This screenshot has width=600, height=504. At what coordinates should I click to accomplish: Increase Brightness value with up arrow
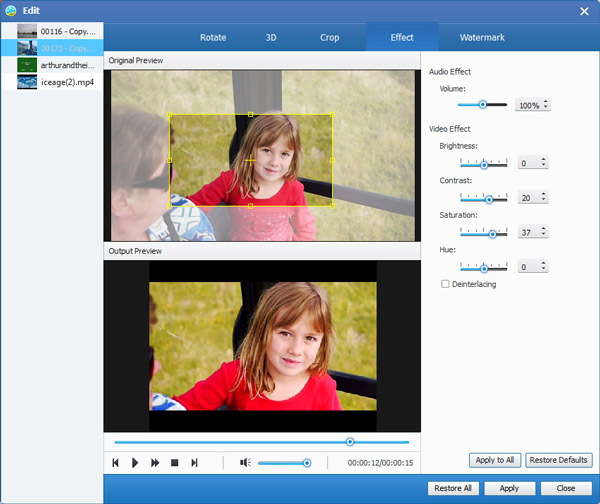click(543, 160)
